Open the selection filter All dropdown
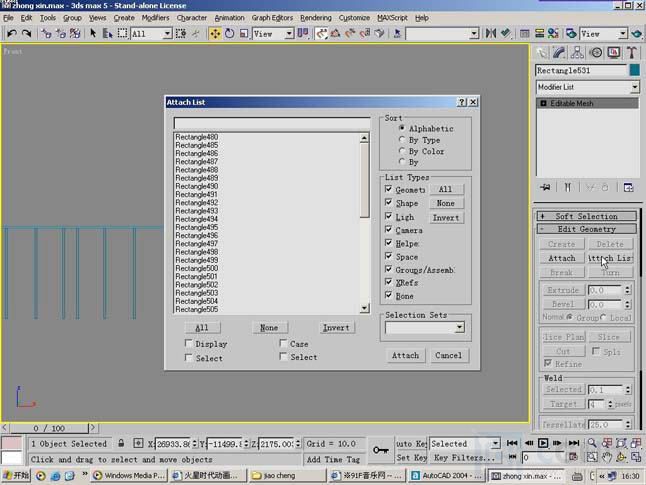The height and width of the screenshot is (485, 646). tap(167, 33)
